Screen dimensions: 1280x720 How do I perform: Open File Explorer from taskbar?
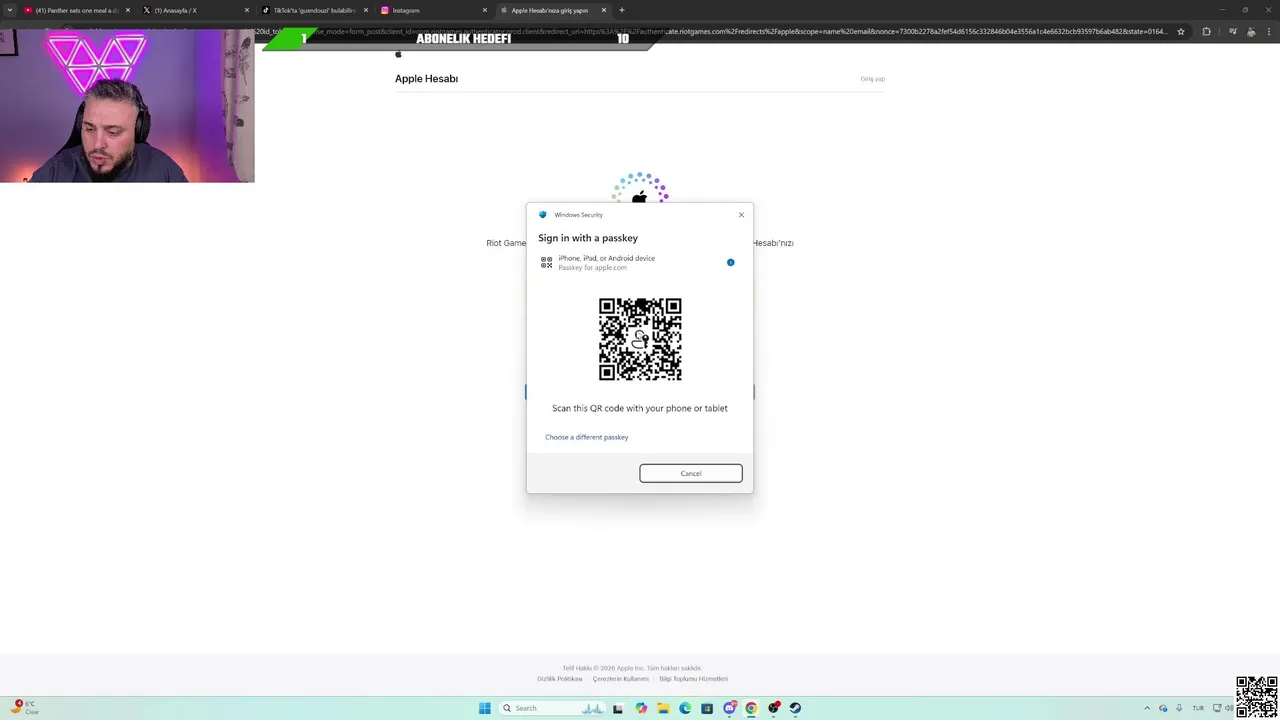(663, 708)
